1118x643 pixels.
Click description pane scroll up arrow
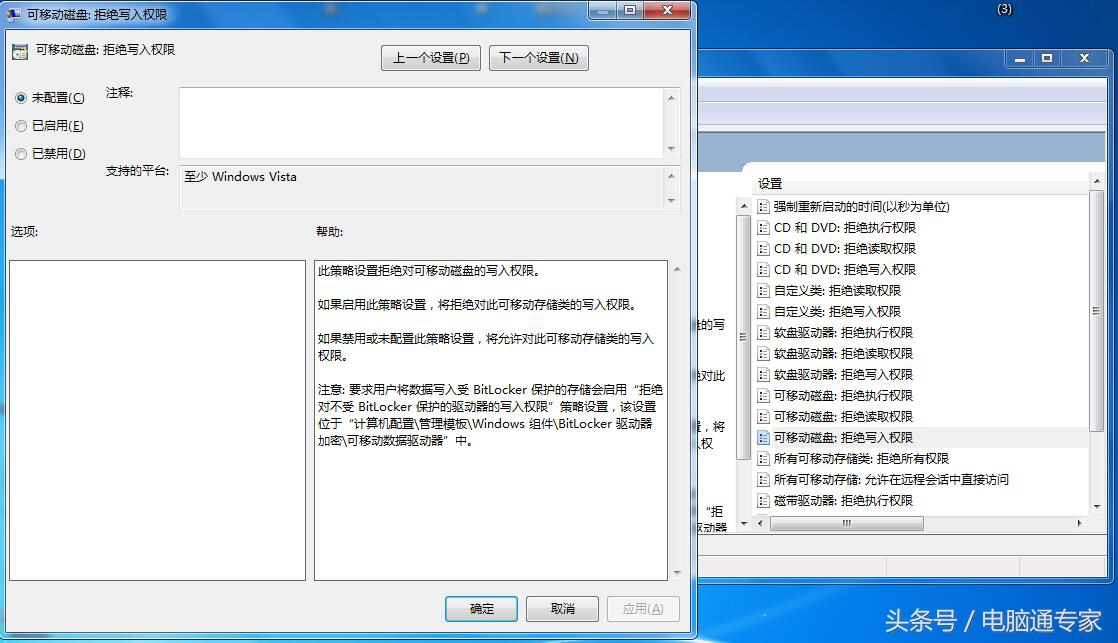click(744, 207)
